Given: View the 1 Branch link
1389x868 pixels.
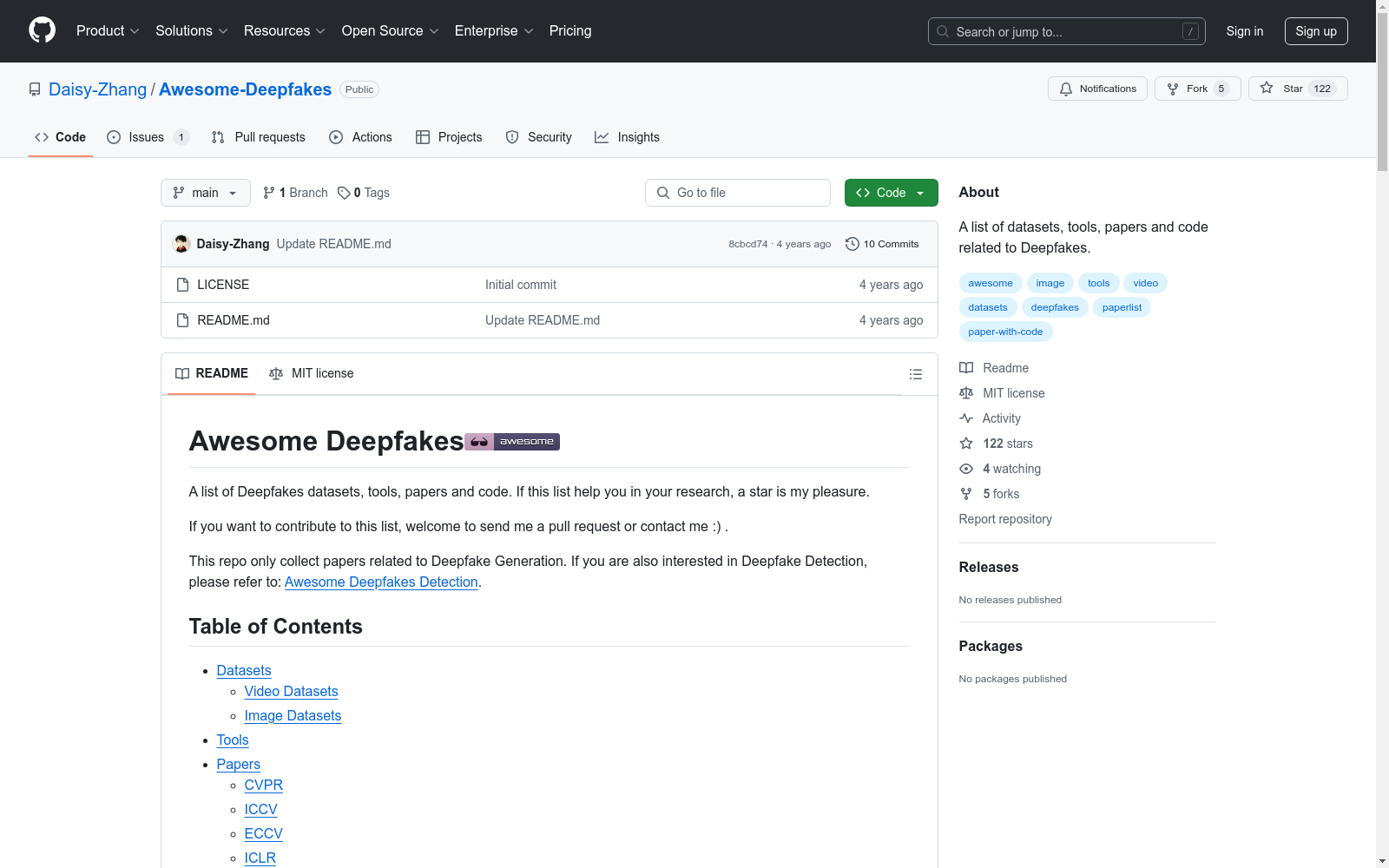Looking at the screenshot, I should (x=295, y=193).
